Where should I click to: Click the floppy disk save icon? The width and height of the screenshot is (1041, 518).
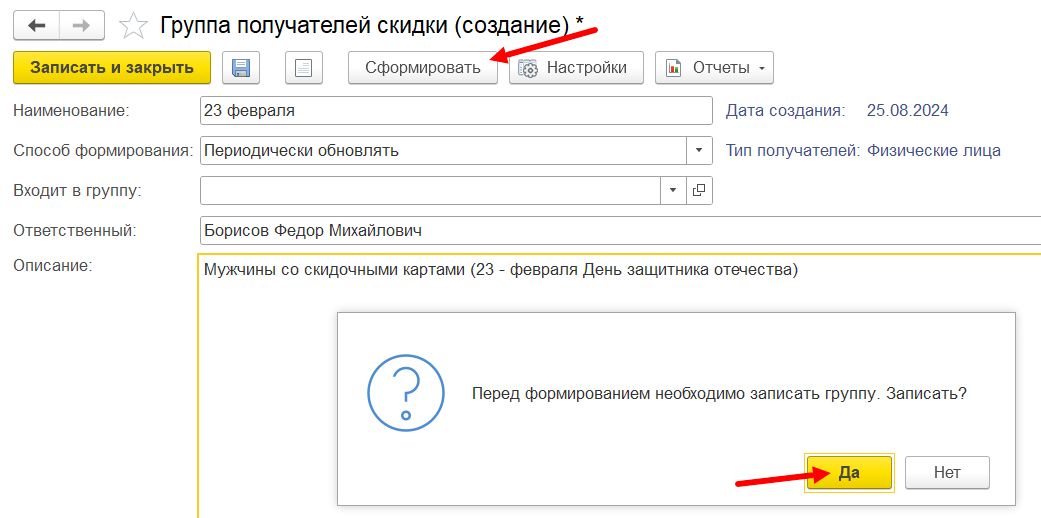pos(240,68)
